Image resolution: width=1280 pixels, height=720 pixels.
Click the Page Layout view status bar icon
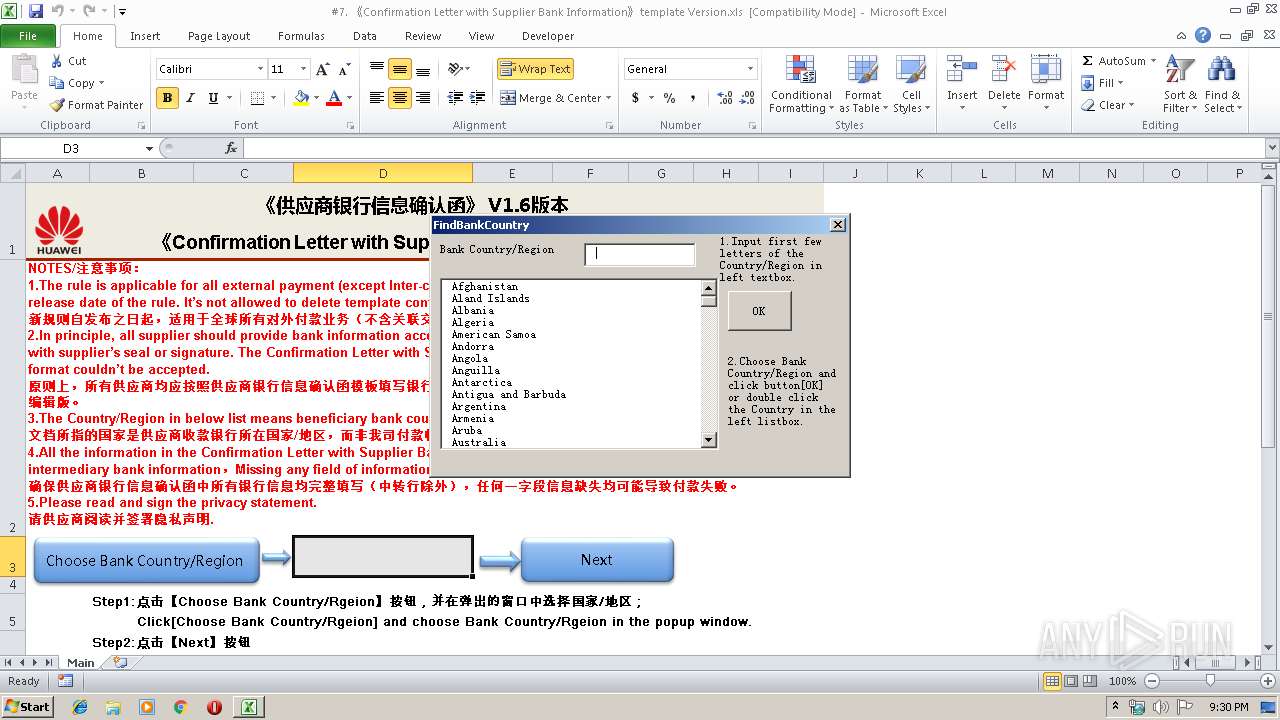[x=1071, y=681]
